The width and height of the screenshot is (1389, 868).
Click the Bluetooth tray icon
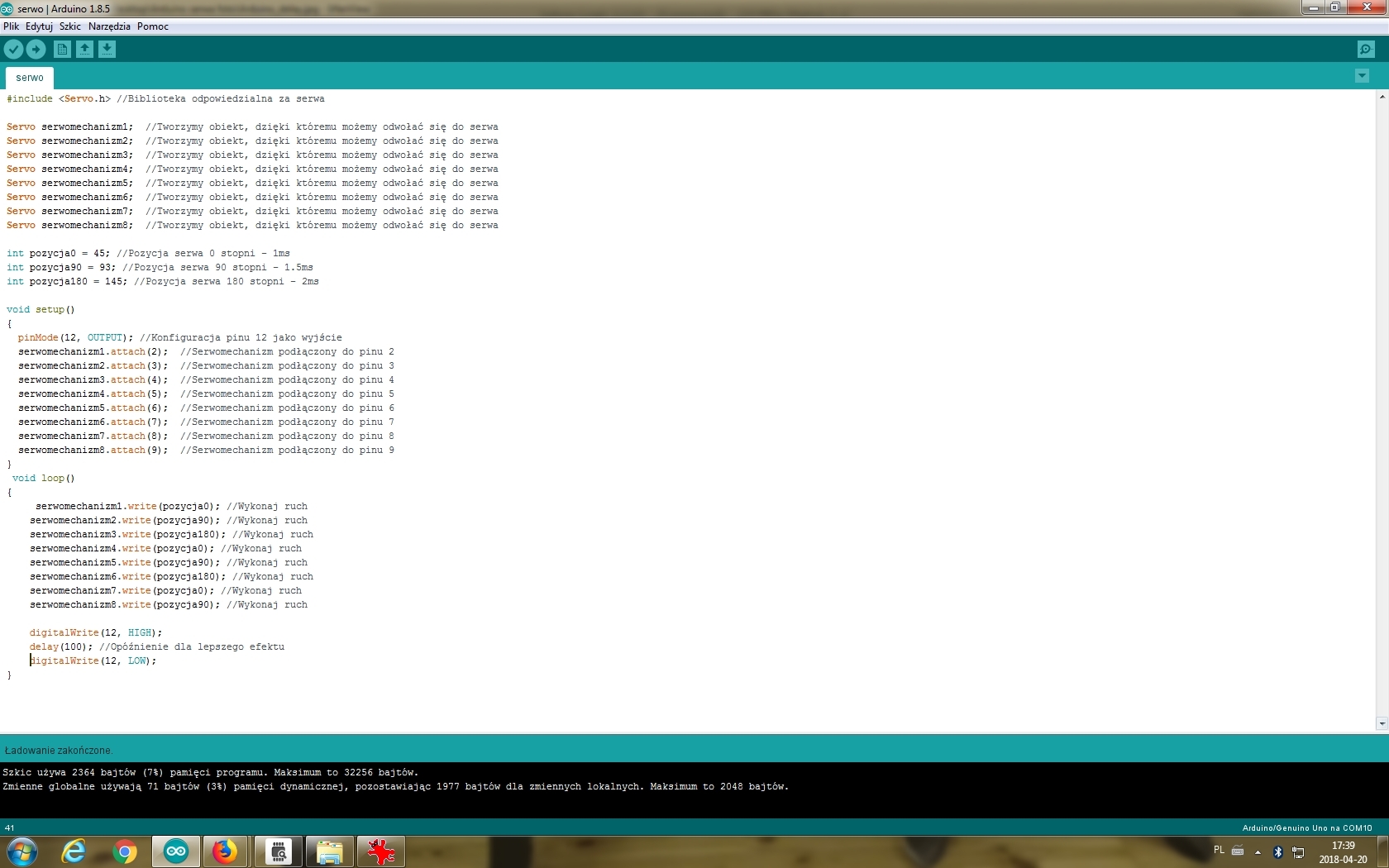(1277, 851)
